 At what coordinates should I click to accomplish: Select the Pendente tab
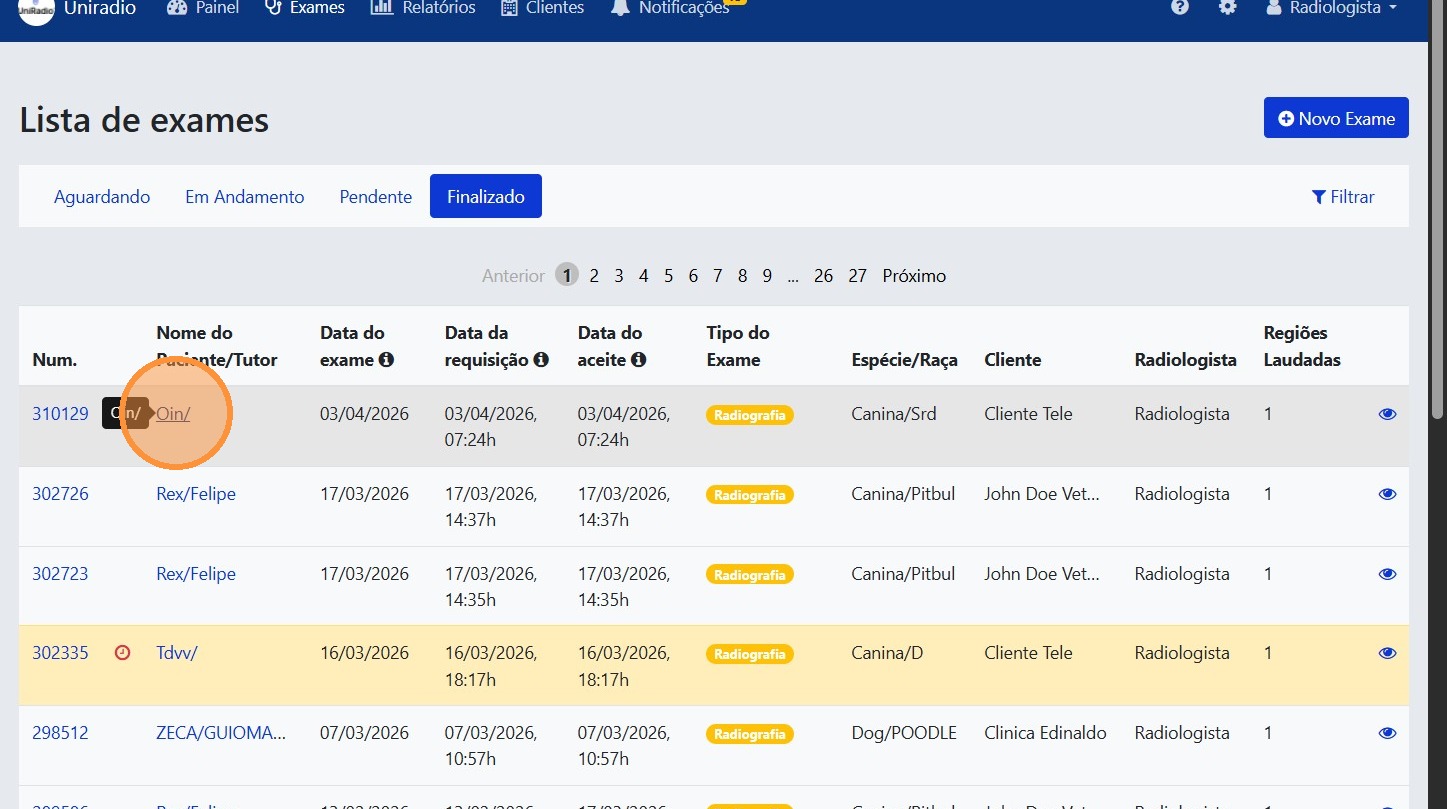pyautogui.click(x=375, y=197)
